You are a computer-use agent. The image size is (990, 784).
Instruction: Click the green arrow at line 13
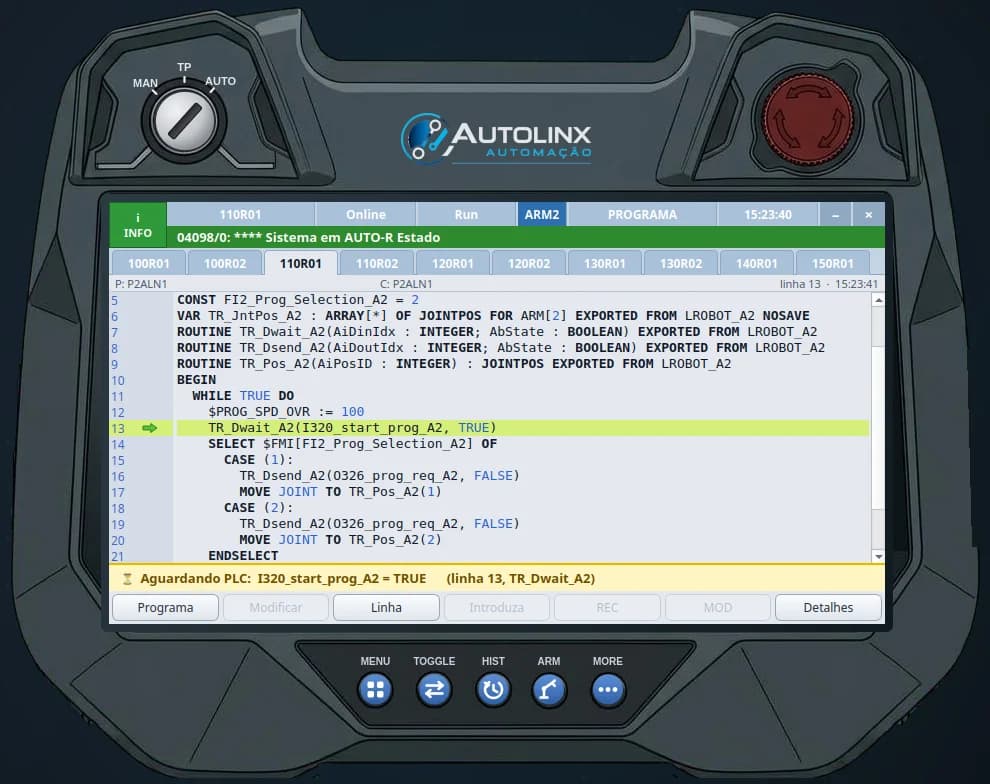pos(150,428)
